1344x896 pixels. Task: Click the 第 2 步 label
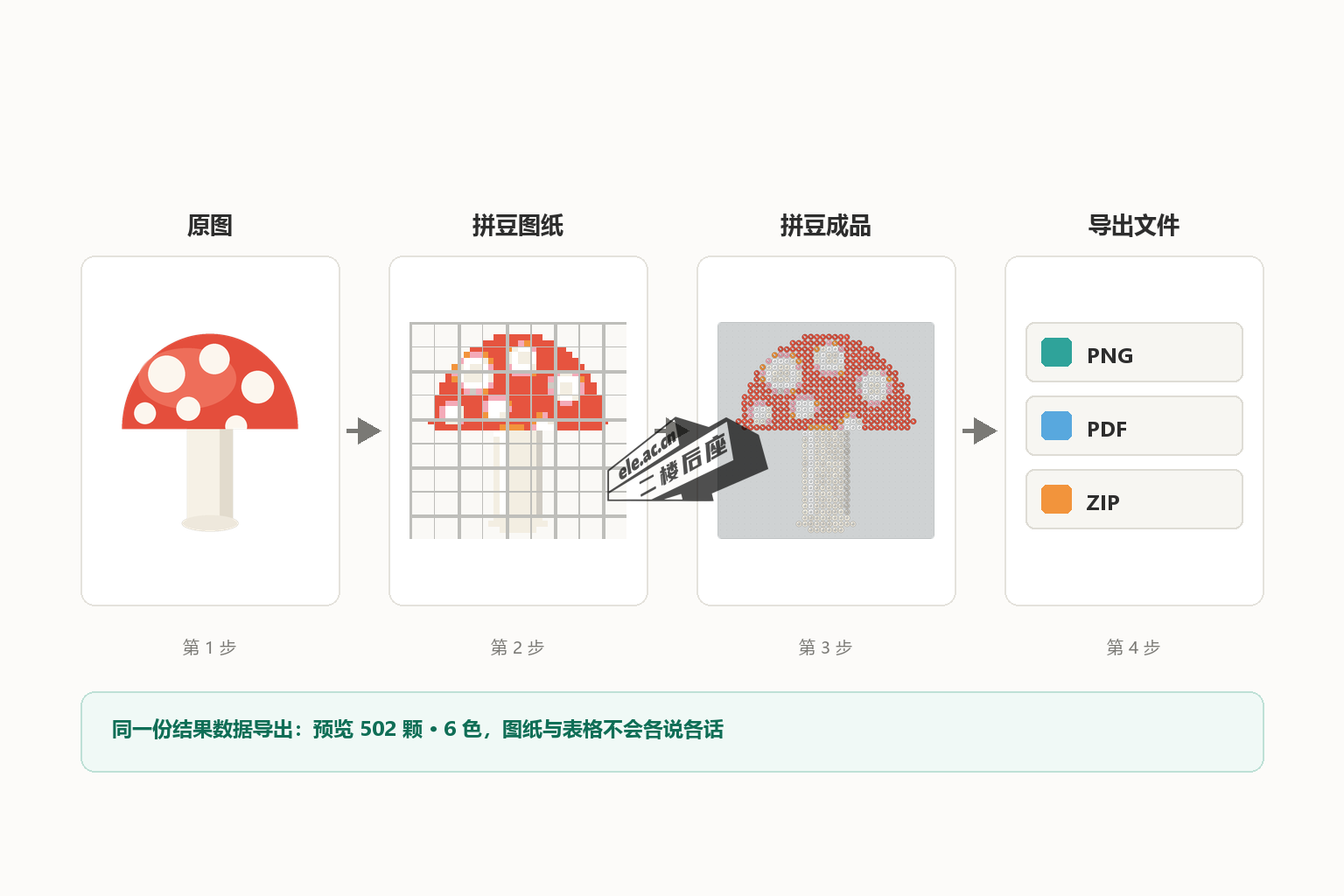518,647
